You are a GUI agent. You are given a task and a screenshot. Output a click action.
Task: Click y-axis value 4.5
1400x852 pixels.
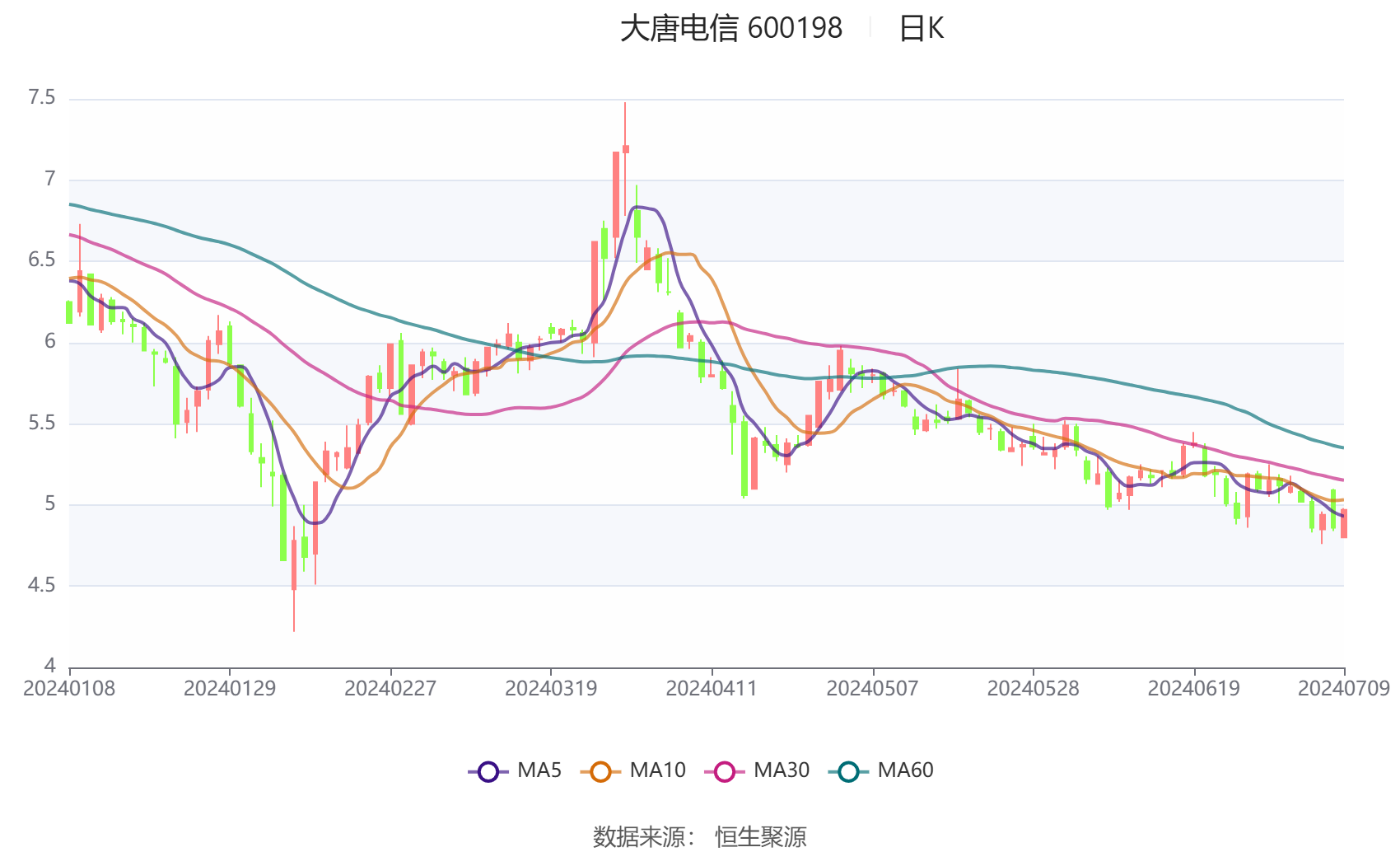click(42, 585)
